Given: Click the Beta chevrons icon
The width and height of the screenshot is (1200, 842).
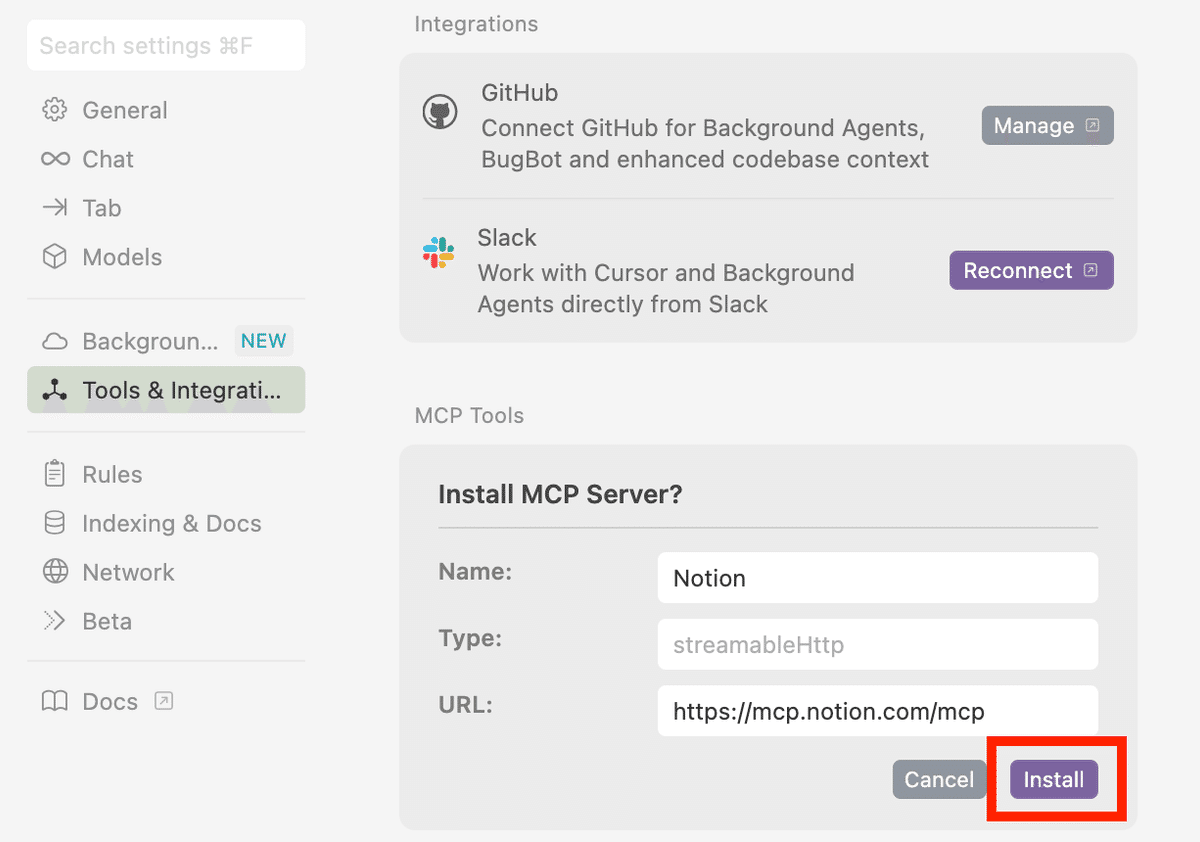Looking at the screenshot, I should [x=55, y=621].
